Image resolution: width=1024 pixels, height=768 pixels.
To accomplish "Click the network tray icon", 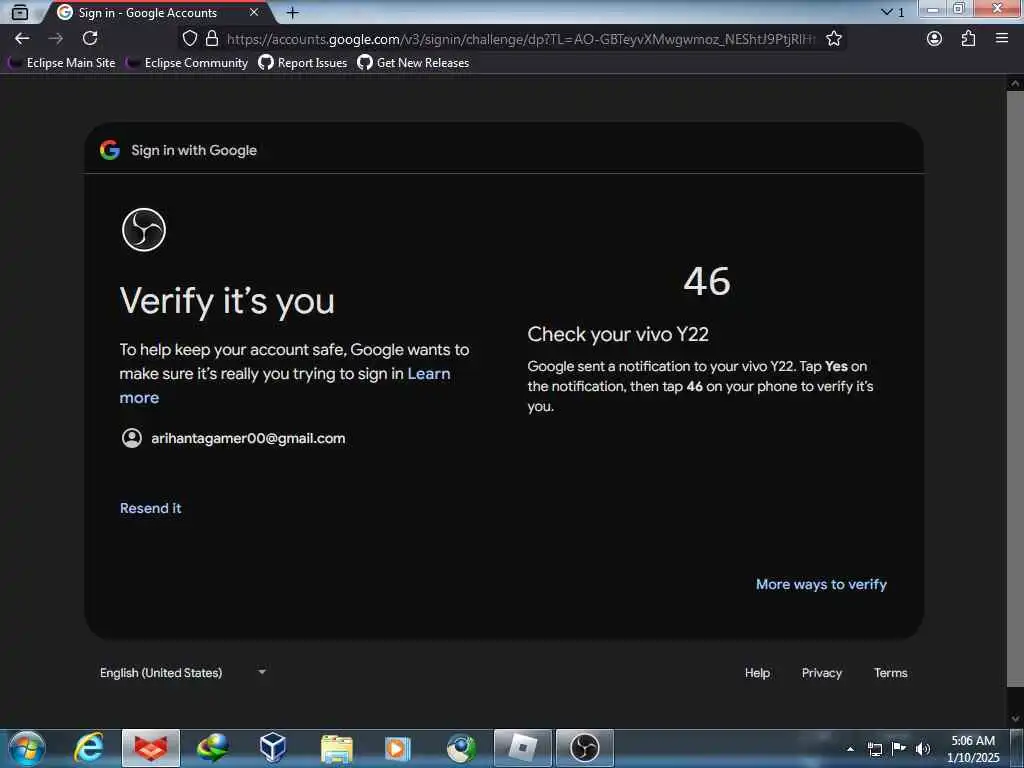I will click(x=874, y=749).
